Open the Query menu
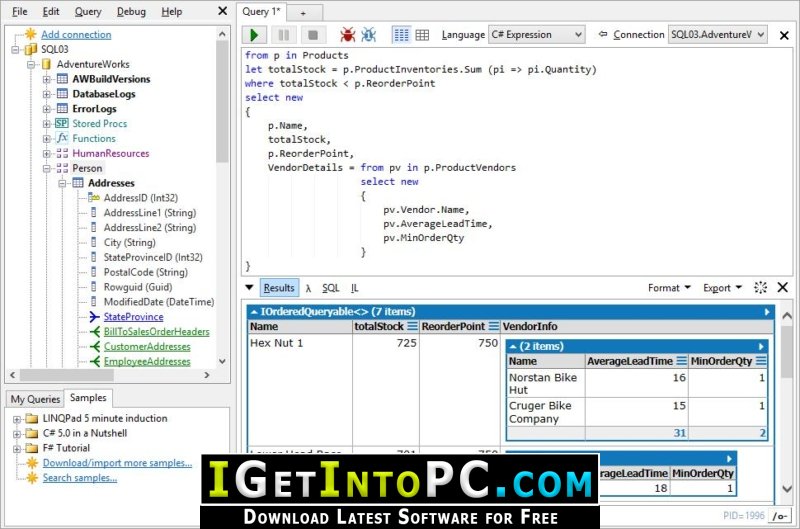Image resolution: width=800 pixels, height=529 pixels. click(x=88, y=12)
